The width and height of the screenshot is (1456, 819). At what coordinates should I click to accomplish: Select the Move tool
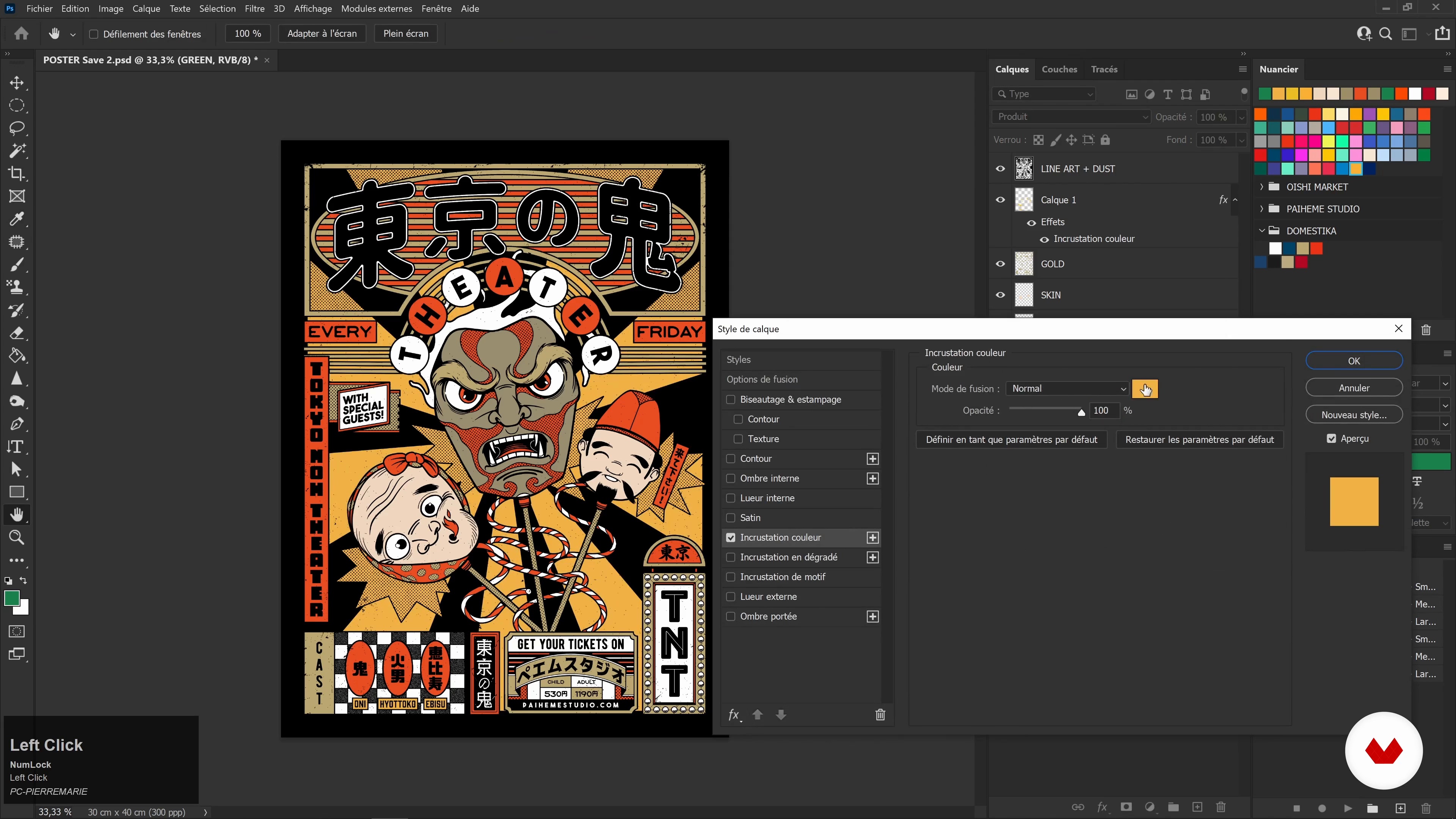click(16, 83)
